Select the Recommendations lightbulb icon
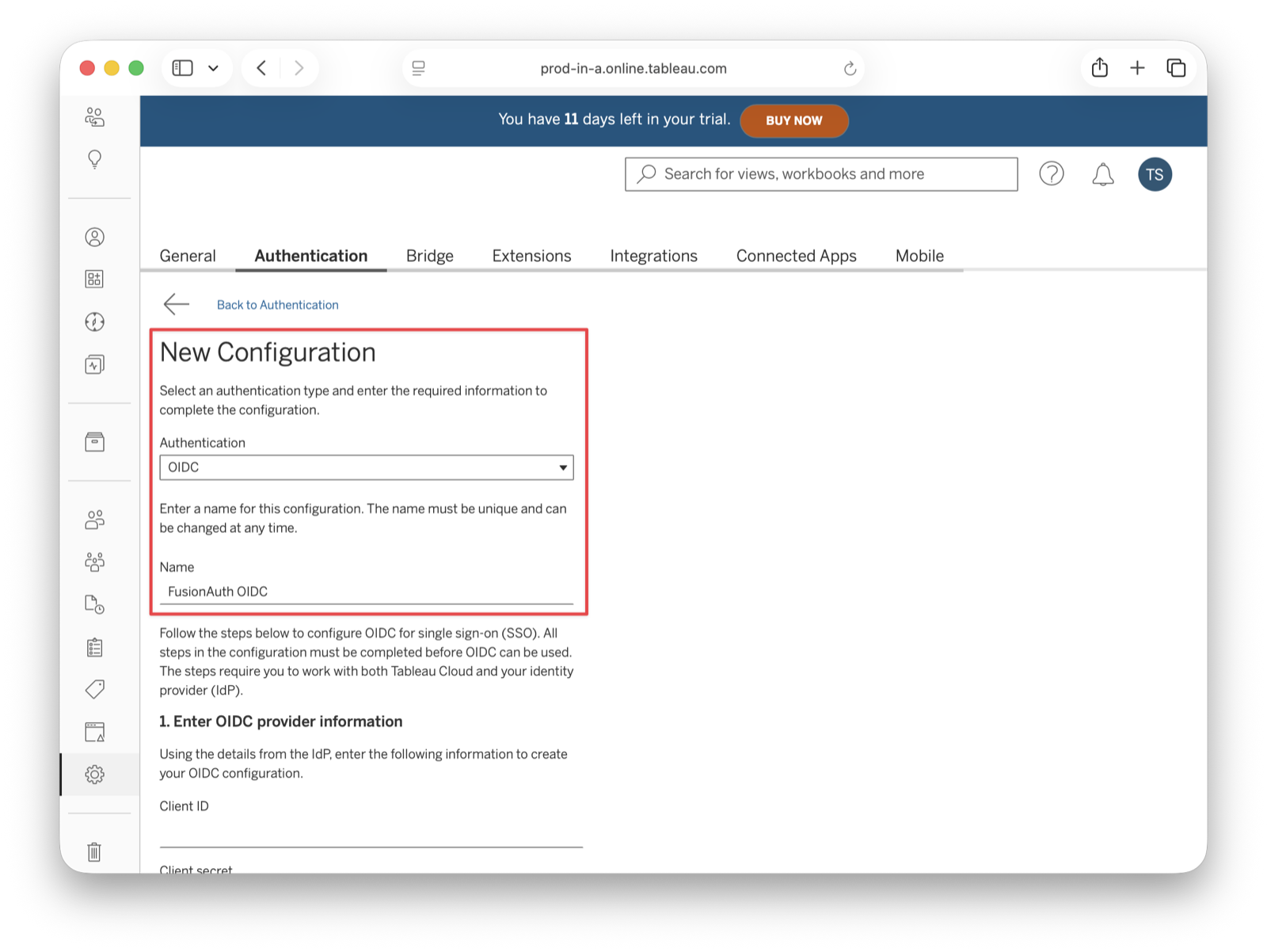This screenshot has height=952, width=1267. 95,158
